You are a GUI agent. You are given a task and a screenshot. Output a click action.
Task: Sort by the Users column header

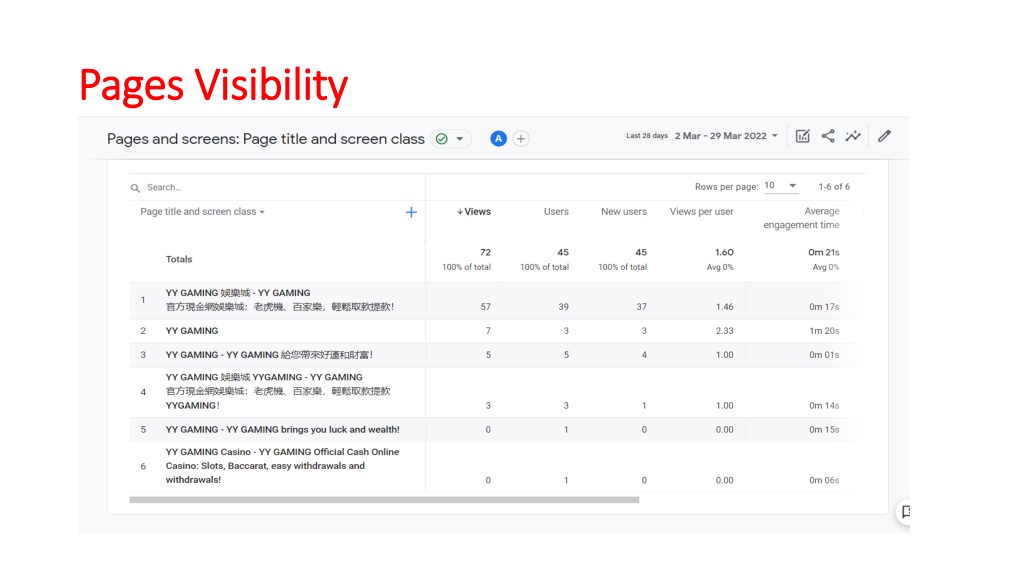(556, 212)
